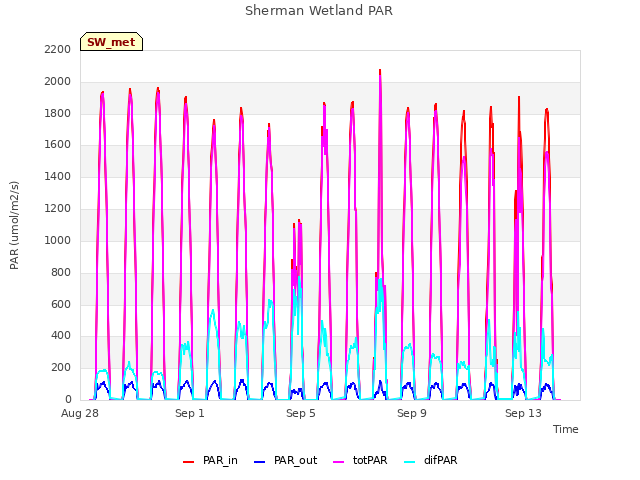Click the chart title Sherman Wetland PAR

(319, 10)
